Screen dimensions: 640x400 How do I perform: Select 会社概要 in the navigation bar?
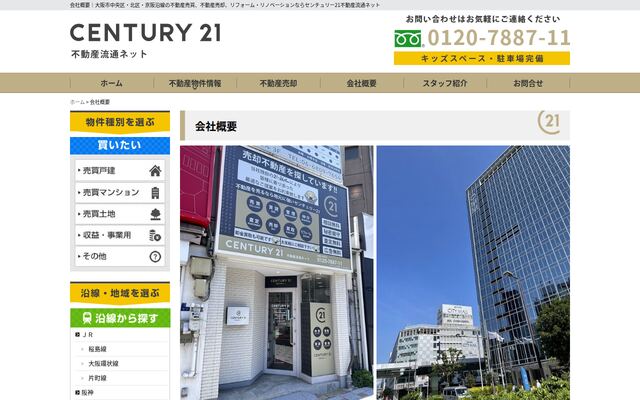tap(361, 83)
